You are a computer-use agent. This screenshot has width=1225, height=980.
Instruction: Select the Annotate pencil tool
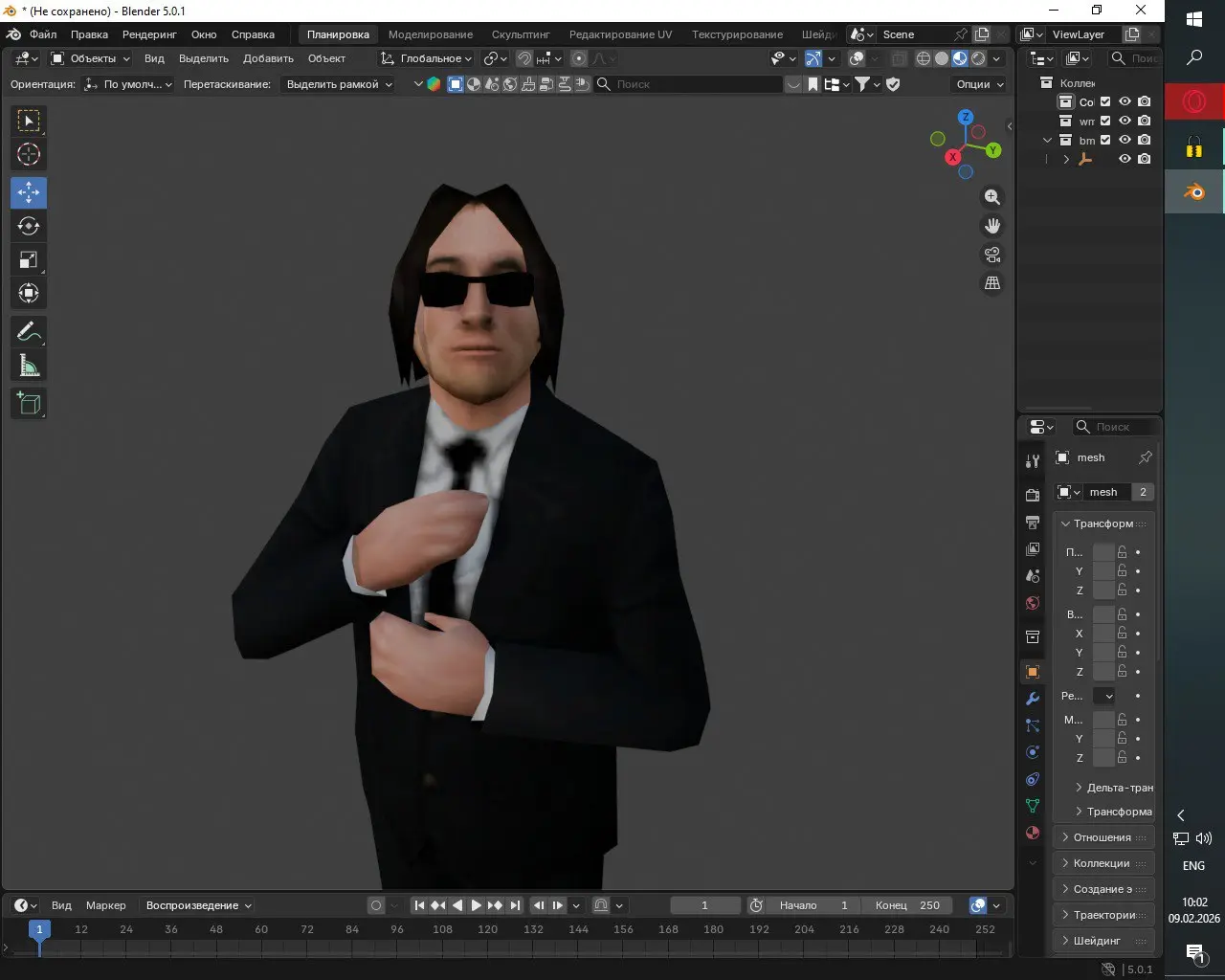pyautogui.click(x=29, y=331)
